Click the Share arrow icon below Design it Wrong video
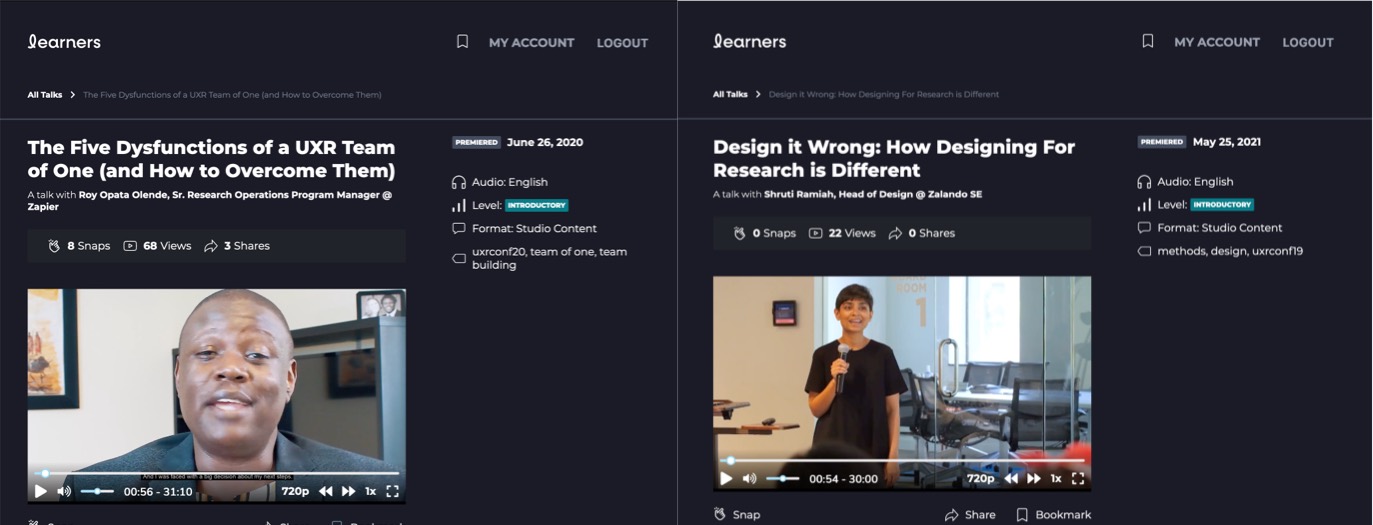Image resolution: width=1373 pixels, height=525 pixels. (951, 515)
